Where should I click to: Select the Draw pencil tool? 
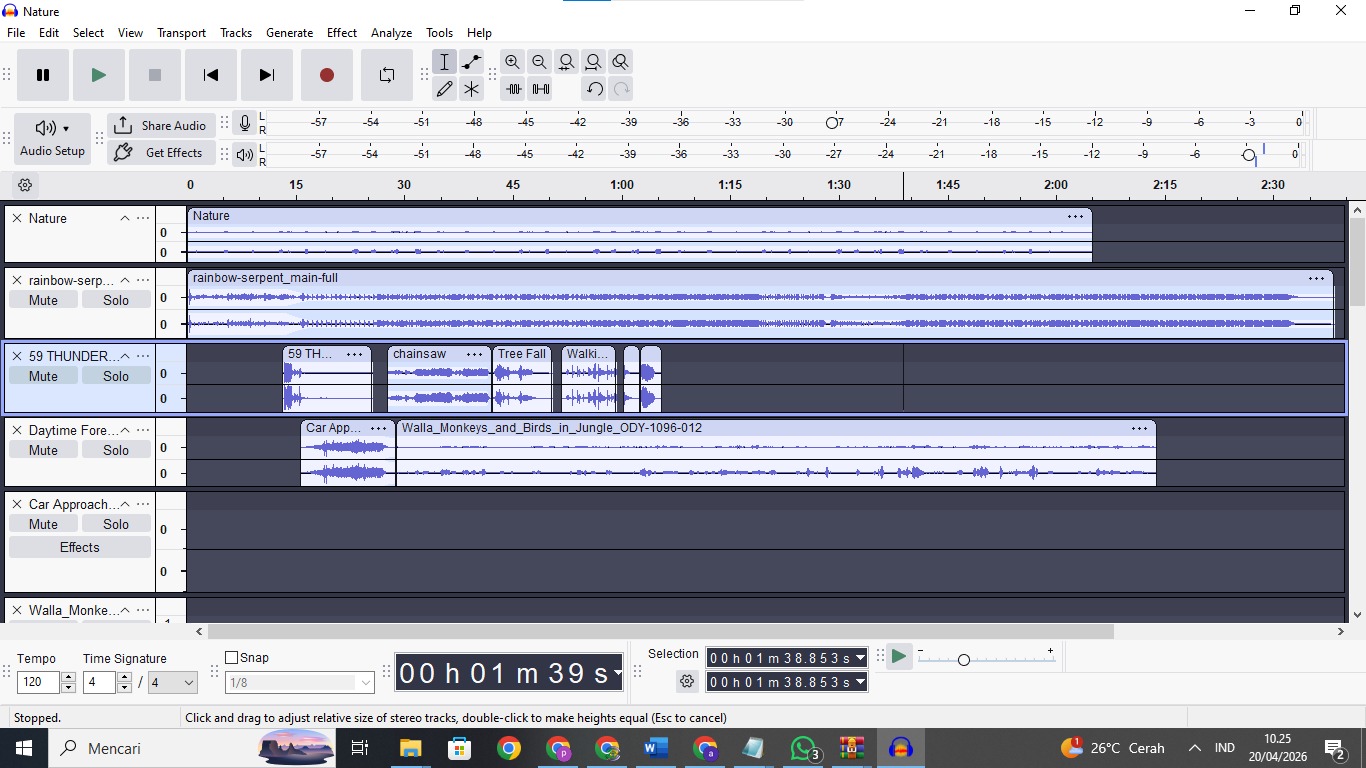point(445,89)
